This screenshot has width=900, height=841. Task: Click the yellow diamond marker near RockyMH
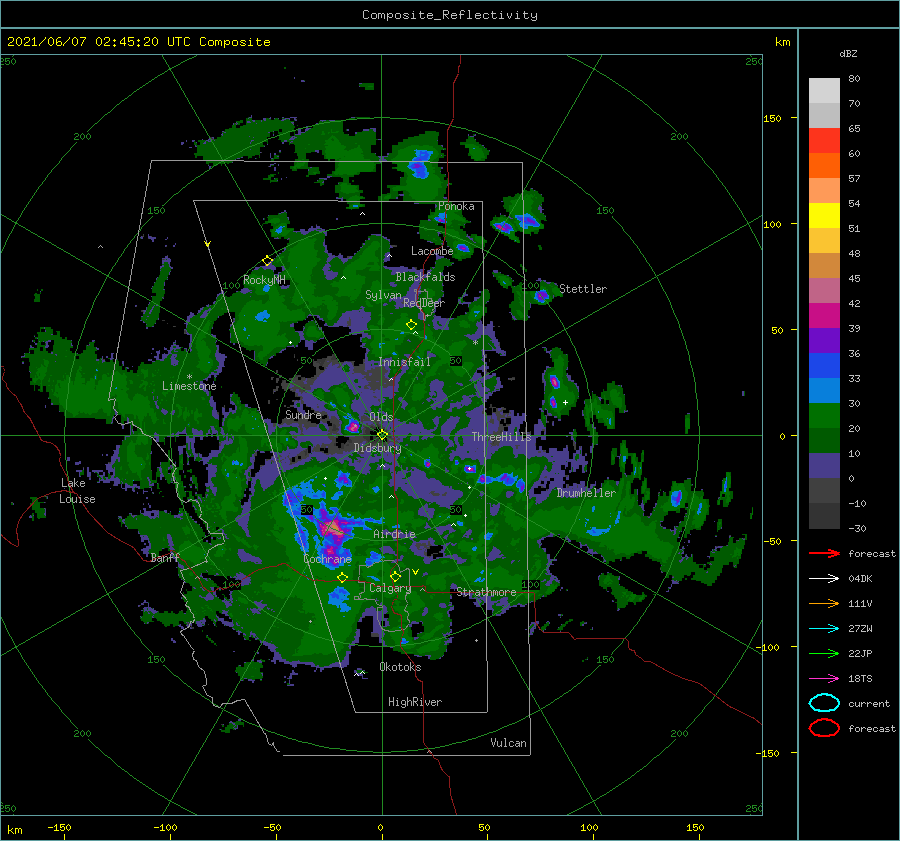(267, 261)
